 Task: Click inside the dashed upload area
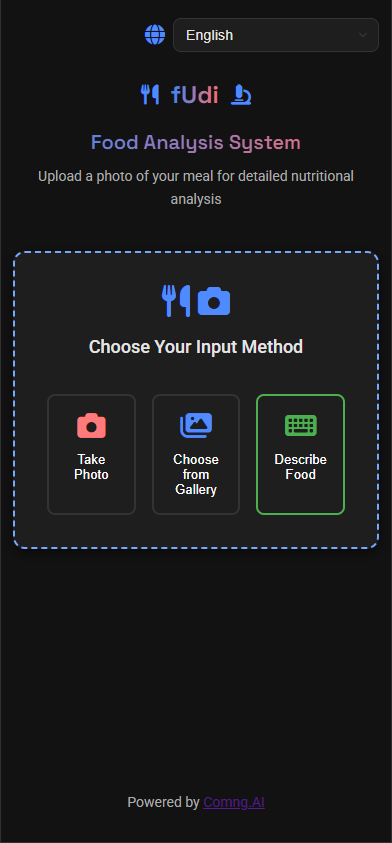[x=196, y=538]
